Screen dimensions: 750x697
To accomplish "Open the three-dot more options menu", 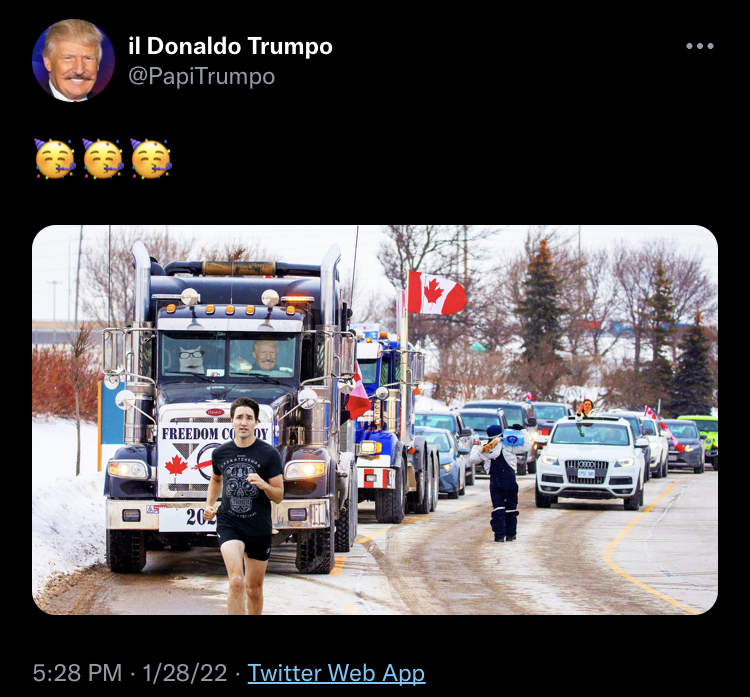I will [700, 46].
